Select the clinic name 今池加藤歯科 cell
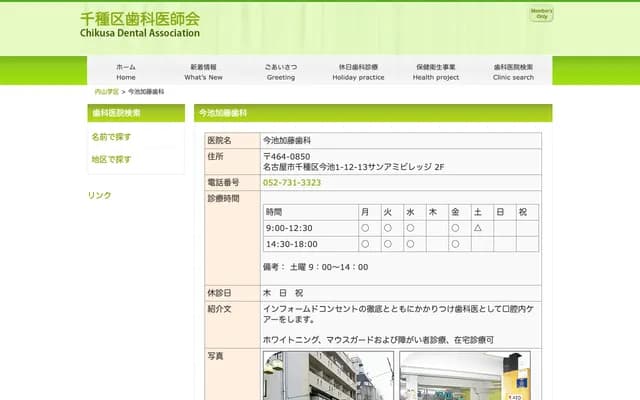This screenshot has height=400, width=640. [x=401, y=140]
